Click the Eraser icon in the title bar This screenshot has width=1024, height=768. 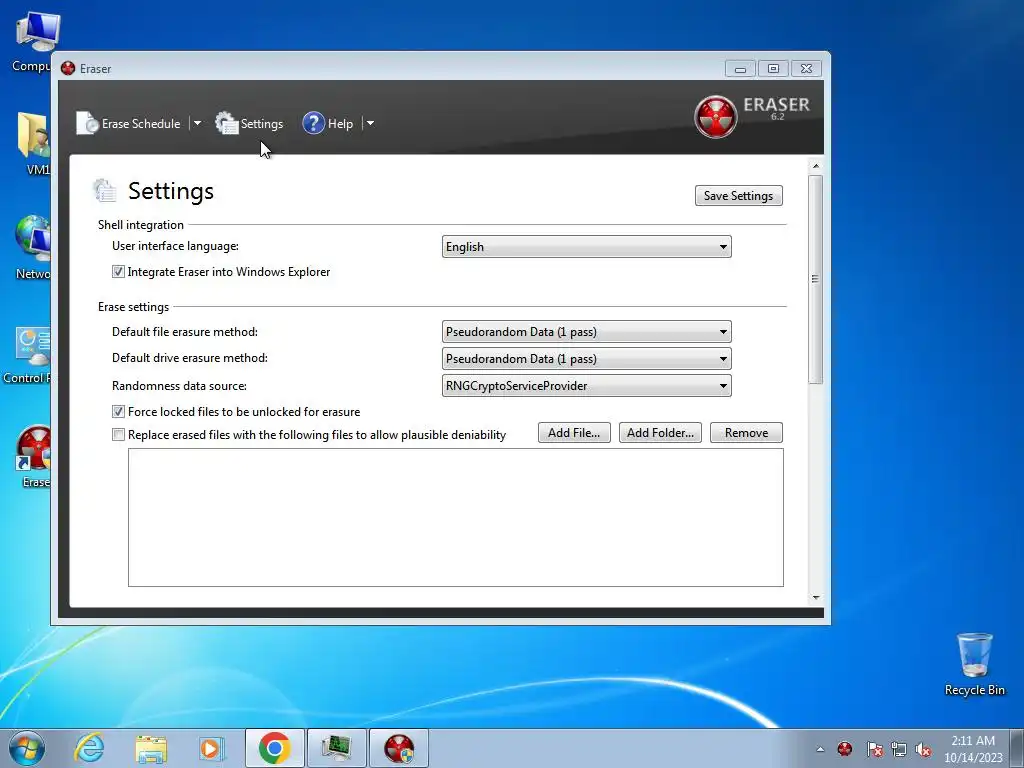[68, 69]
